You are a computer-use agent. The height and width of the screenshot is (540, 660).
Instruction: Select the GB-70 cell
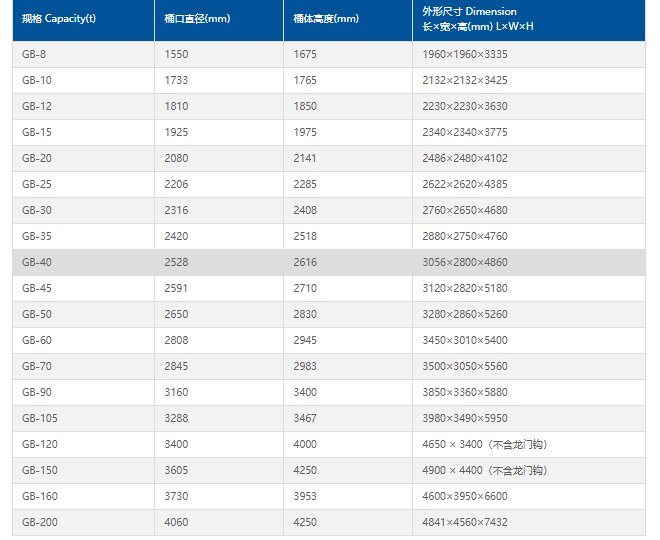(83, 367)
